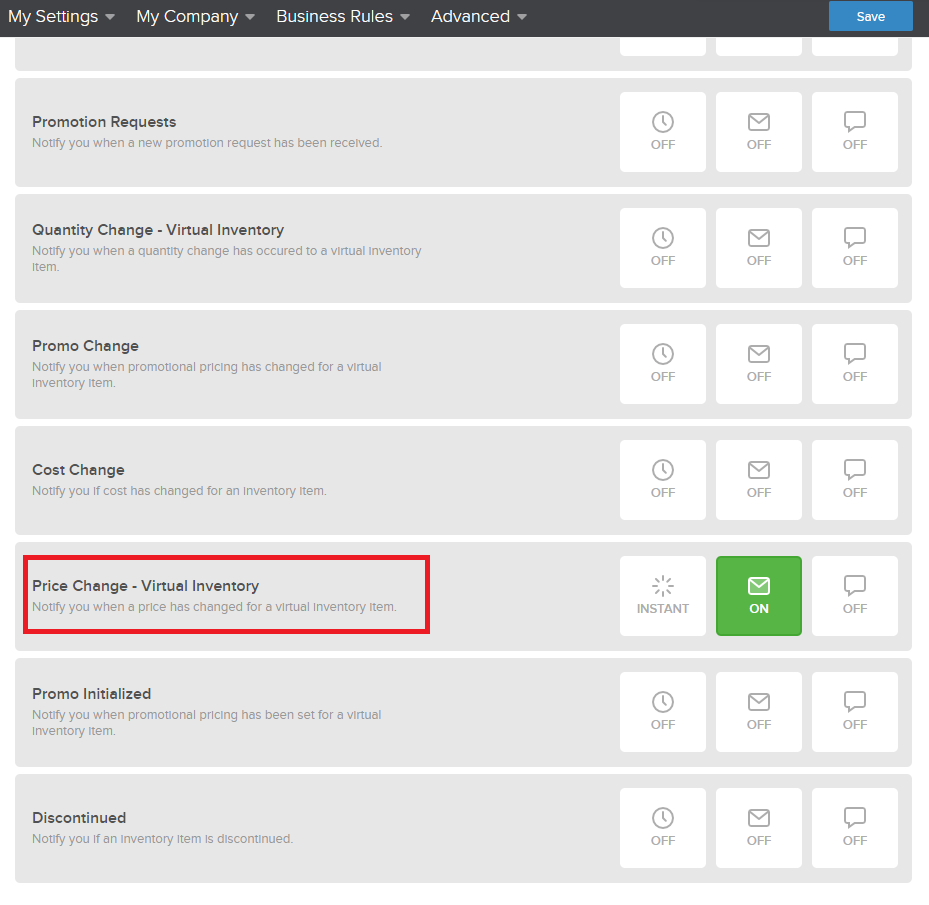Turn off Price Change email ON tile
929x905 pixels.
(758, 596)
